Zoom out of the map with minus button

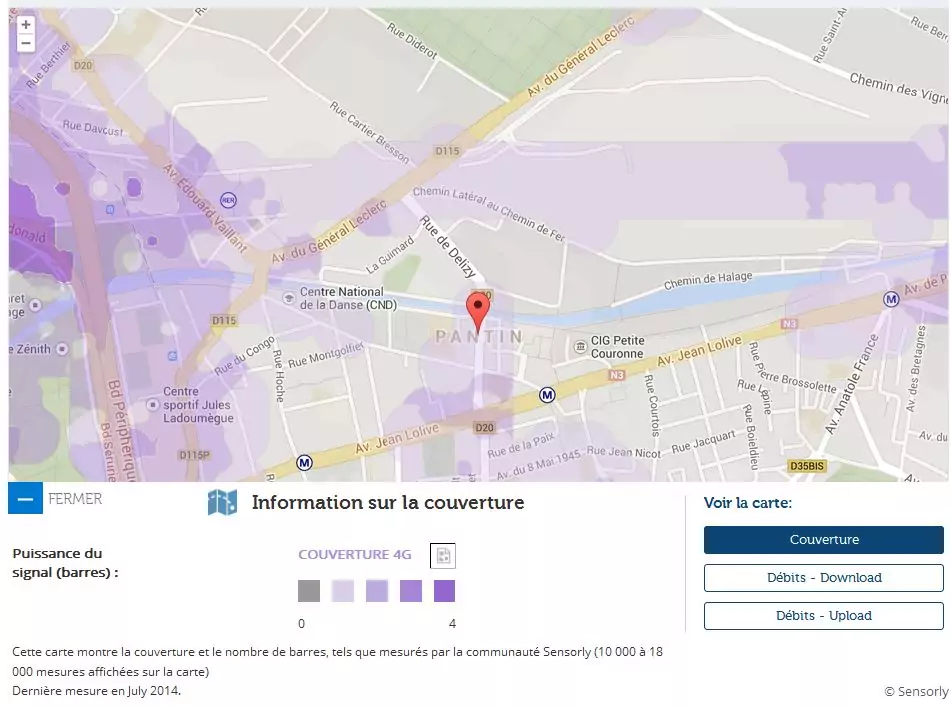(x=26, y=43)
